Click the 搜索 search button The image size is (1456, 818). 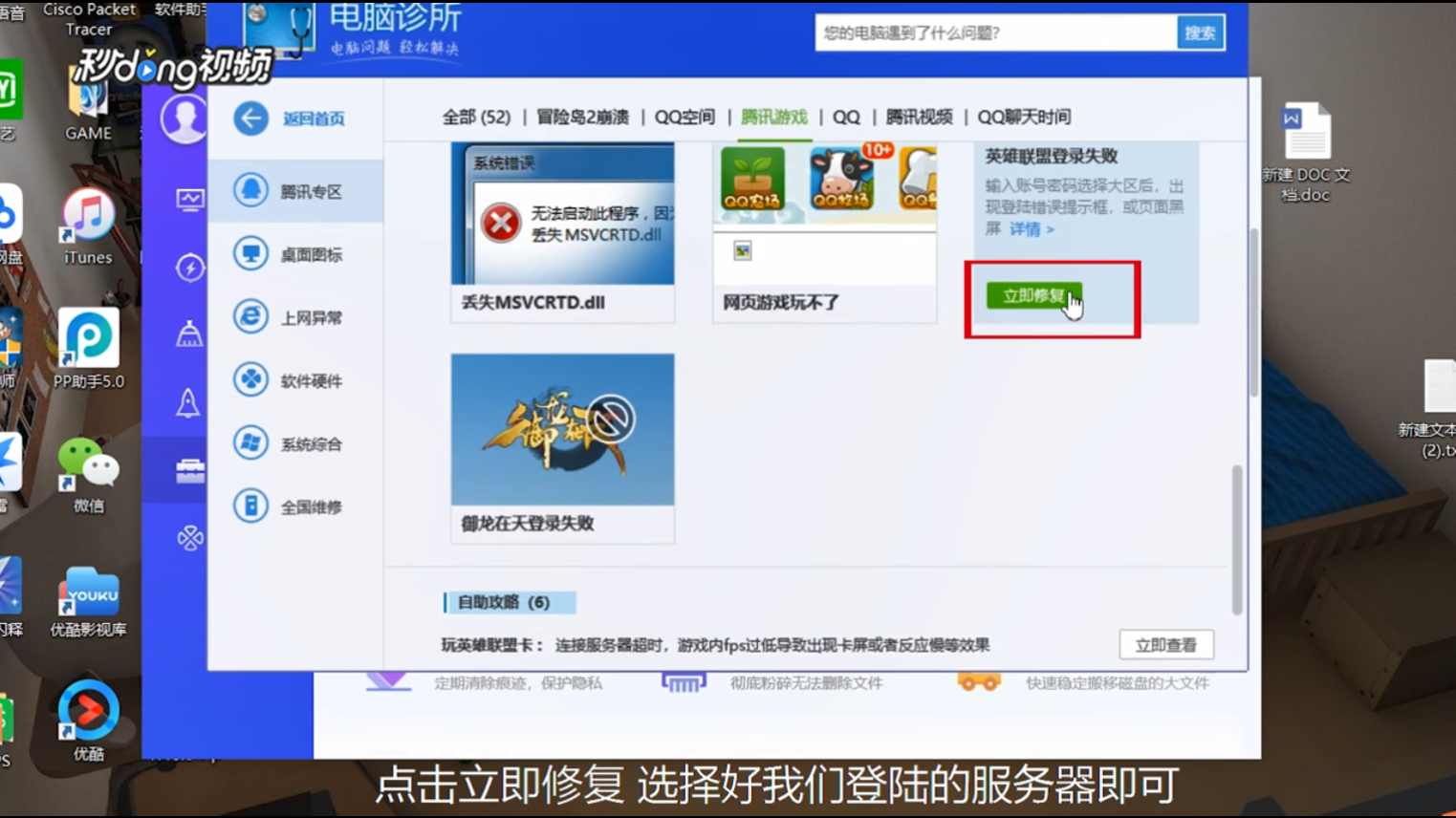1200,32
